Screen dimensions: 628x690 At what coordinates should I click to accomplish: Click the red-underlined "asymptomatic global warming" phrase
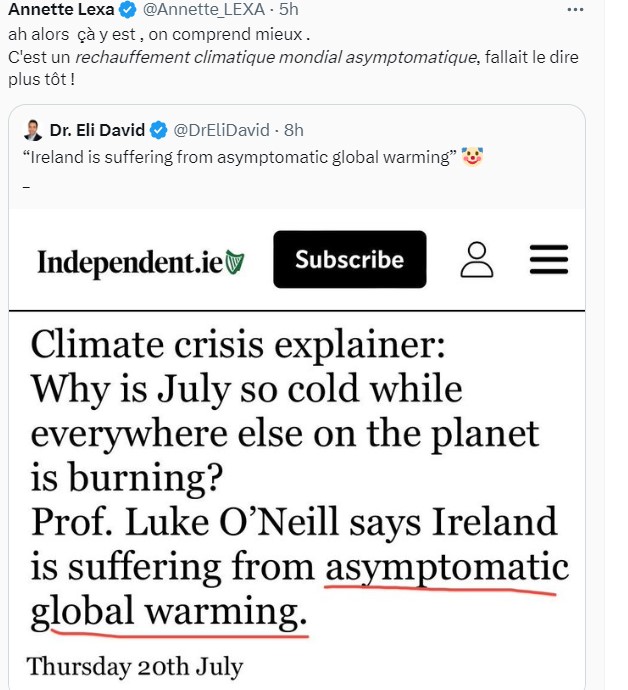coord(446,570)
